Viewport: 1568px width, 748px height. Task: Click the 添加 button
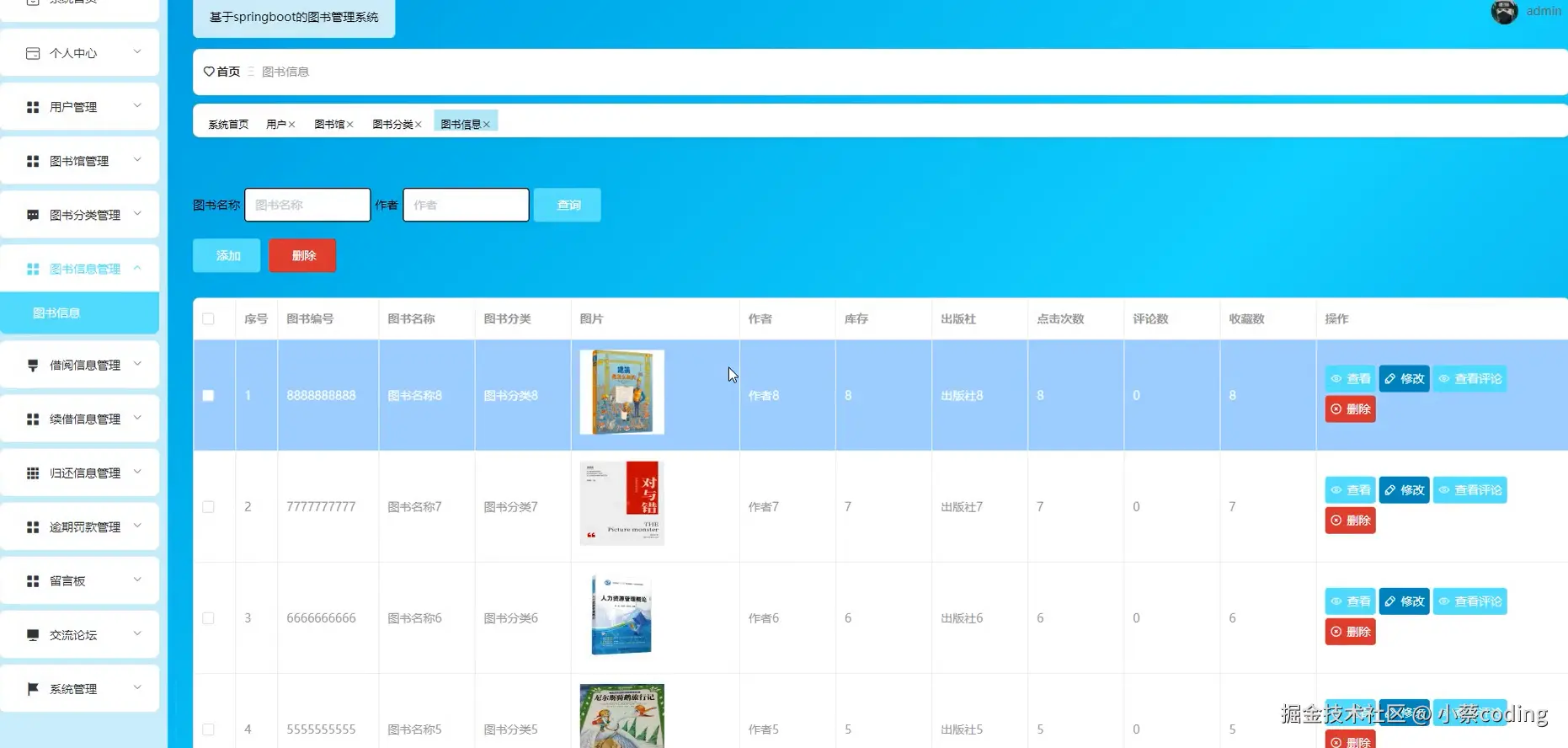pos(227,255)
